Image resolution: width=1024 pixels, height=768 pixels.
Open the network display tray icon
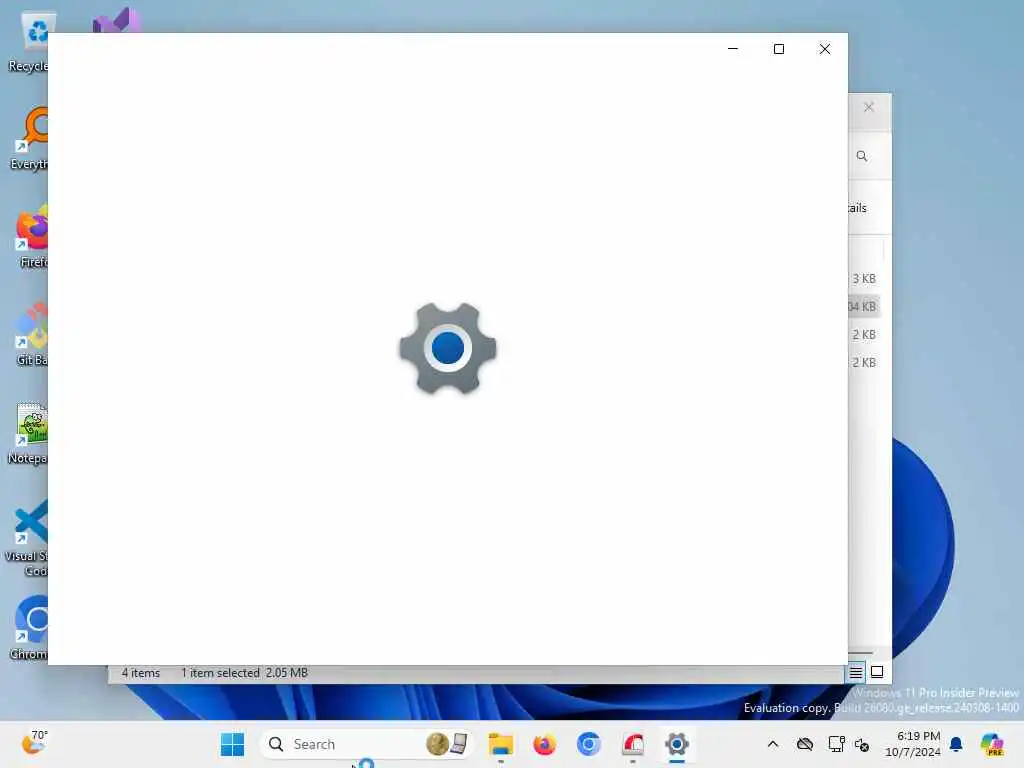pyautogui.click(x=837, y=744)
